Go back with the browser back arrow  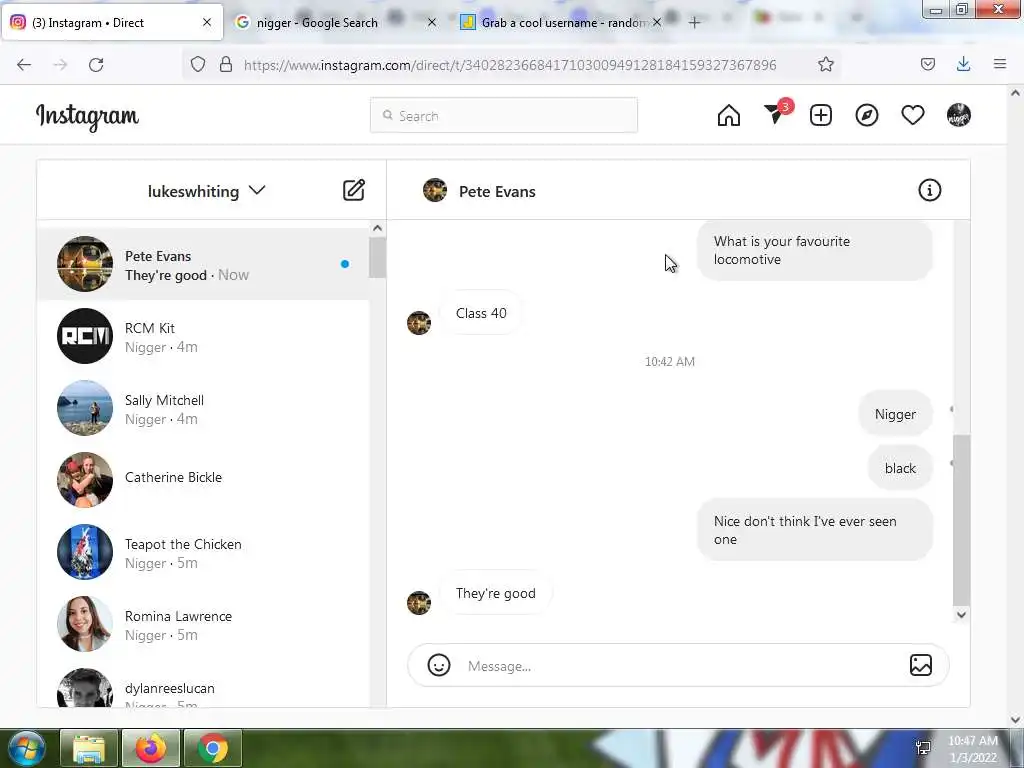coord(24,64)
